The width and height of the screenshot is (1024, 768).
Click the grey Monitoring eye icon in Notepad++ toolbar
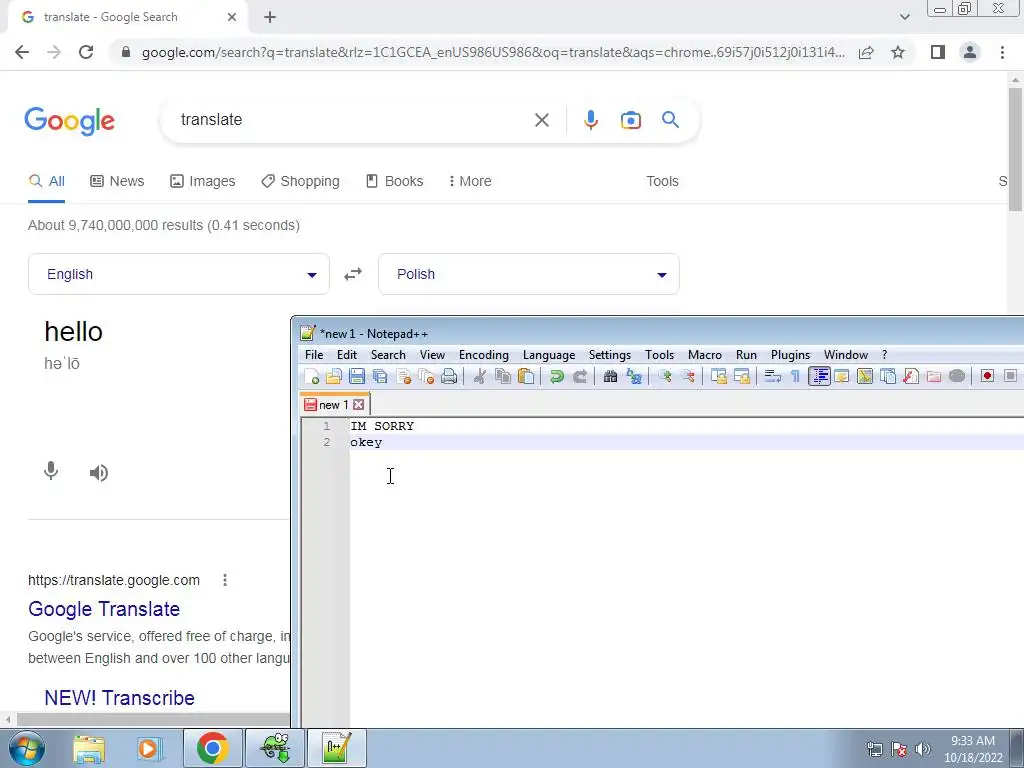957,376
